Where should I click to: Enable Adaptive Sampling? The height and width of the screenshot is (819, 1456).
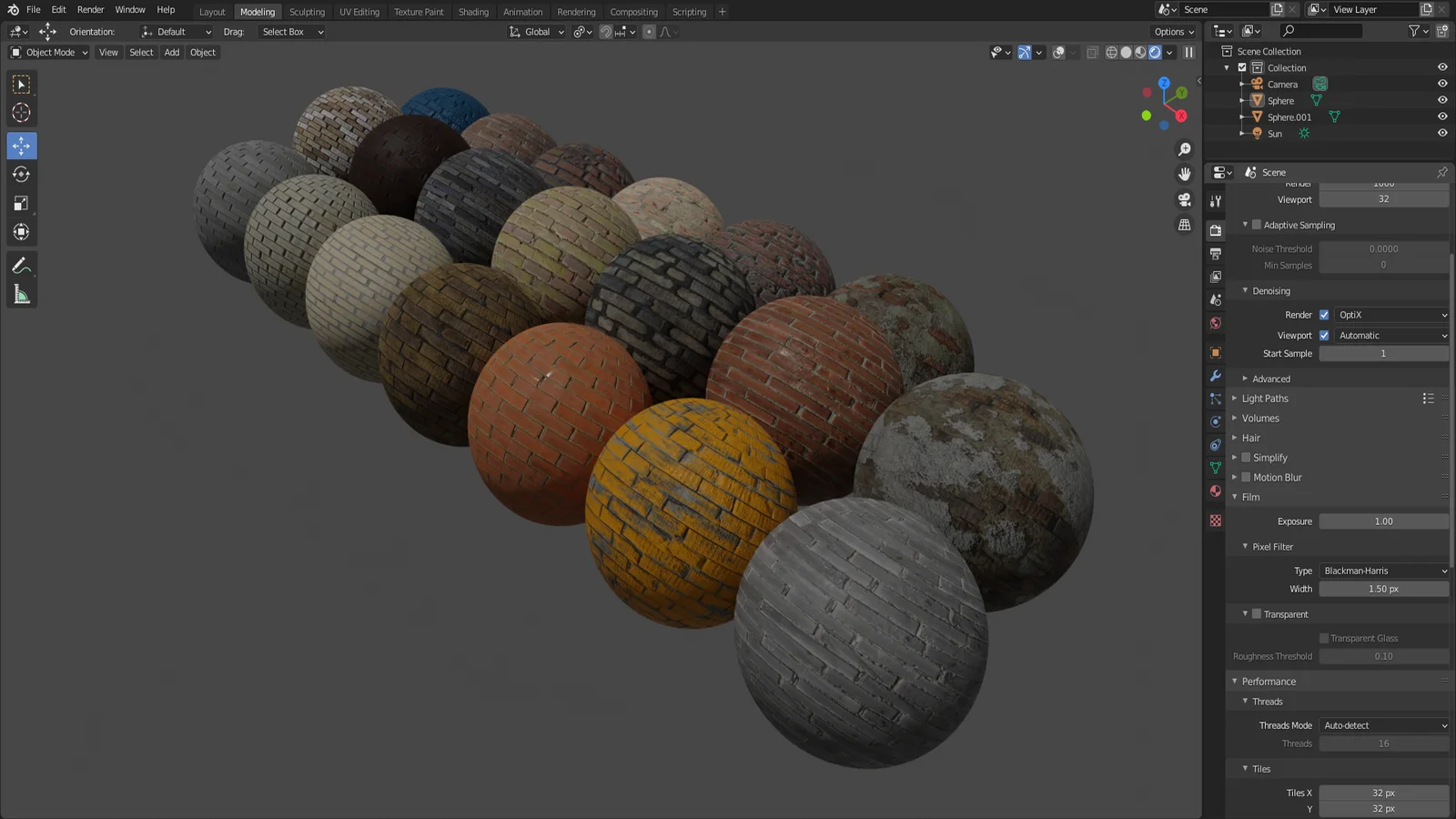point(1257,225)
